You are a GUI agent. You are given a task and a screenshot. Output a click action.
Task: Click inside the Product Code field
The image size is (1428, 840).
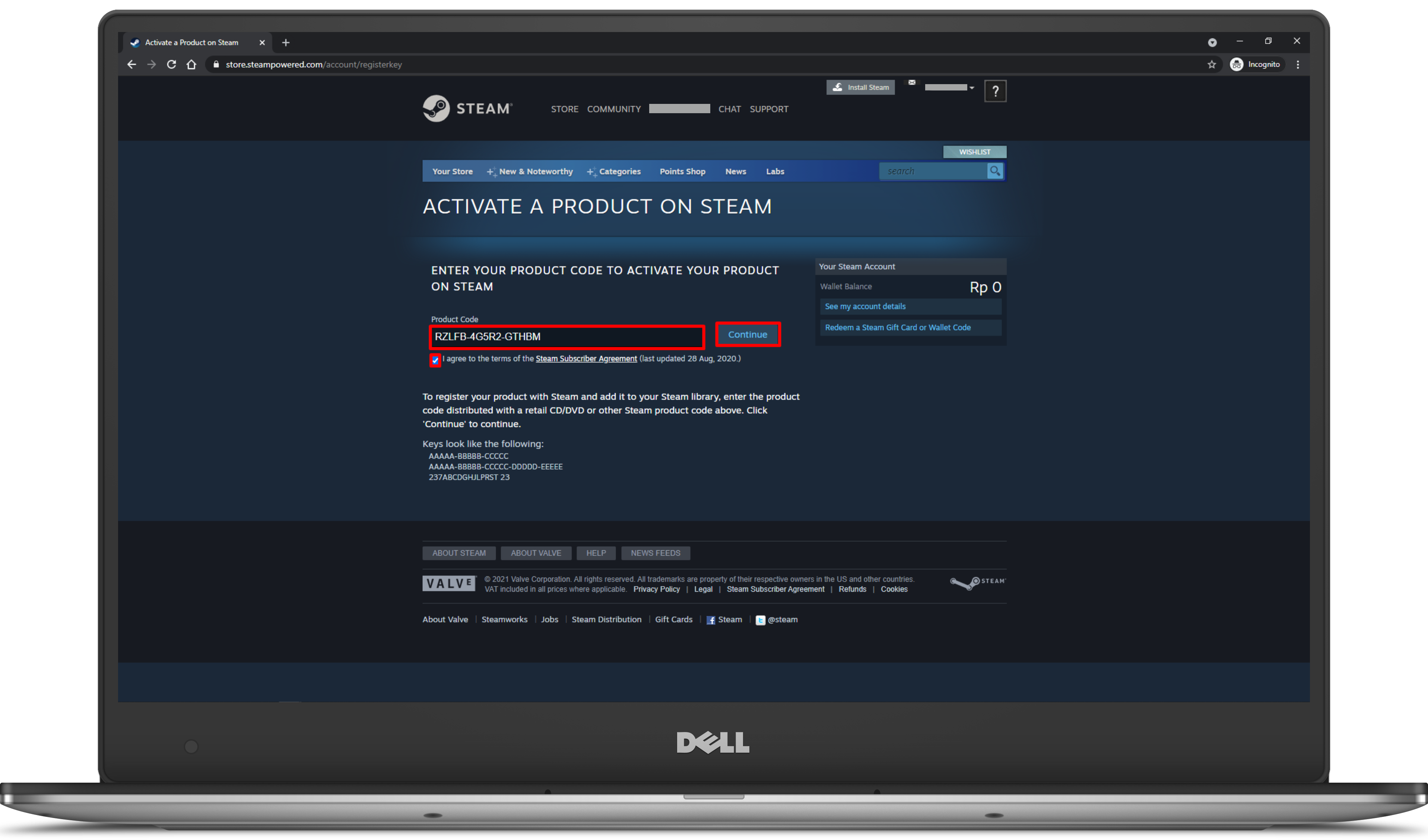567,337
